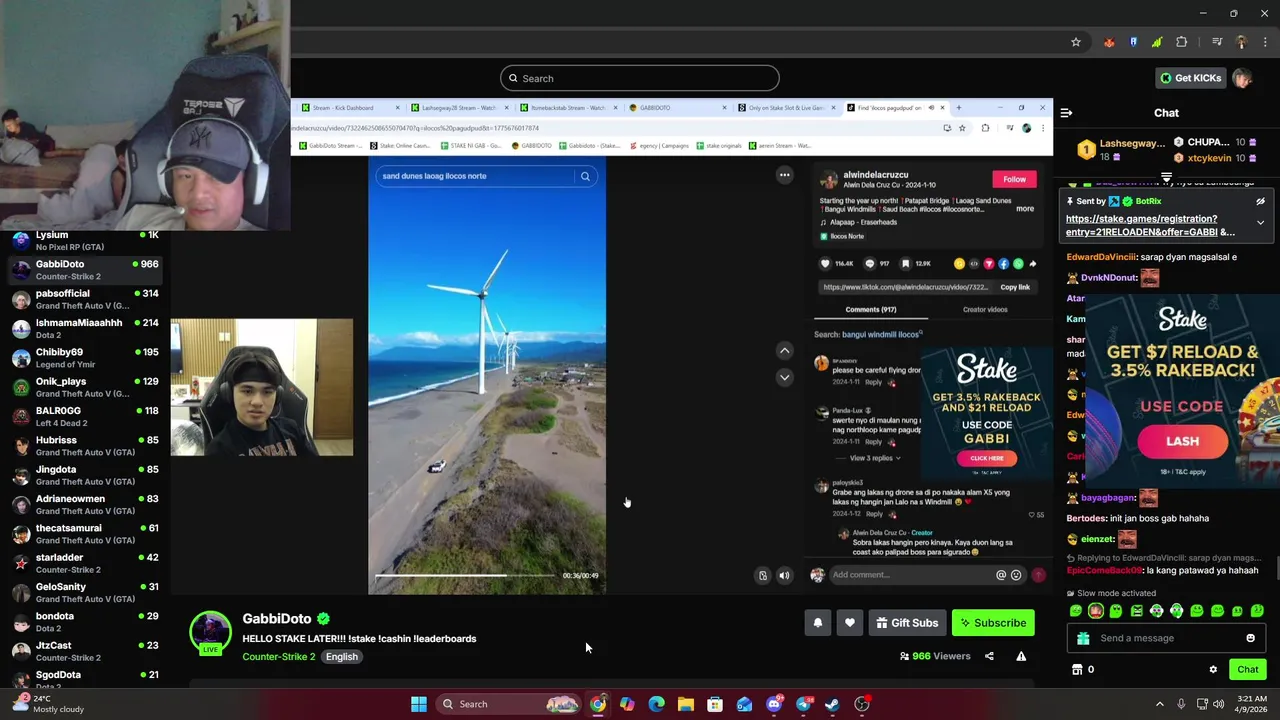Open GabbiDoto channel avatar
Screen dimensions: 1280x720
click(210, 631)
